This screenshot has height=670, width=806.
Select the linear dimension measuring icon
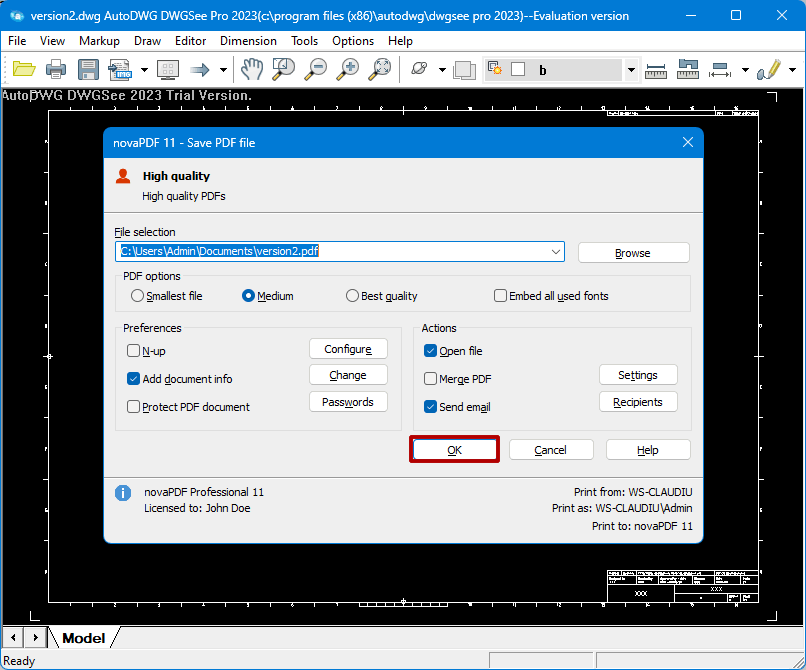[x=656, y=69]
